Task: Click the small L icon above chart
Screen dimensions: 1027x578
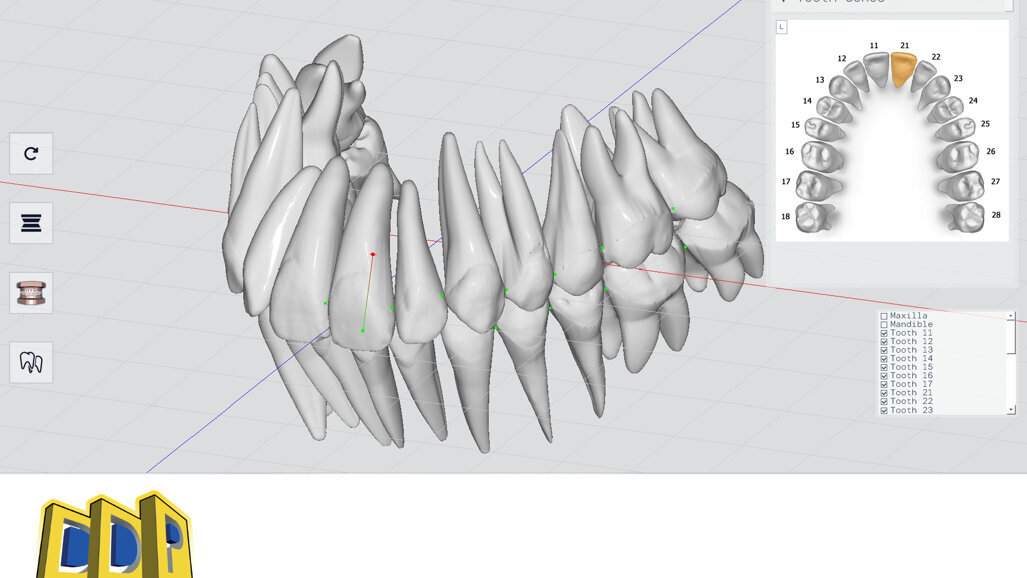Action: (781, 27)
